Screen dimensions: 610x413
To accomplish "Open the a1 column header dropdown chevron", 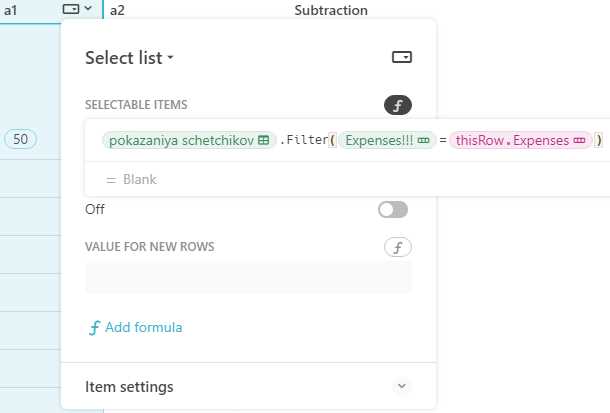I will click(88, 8).
